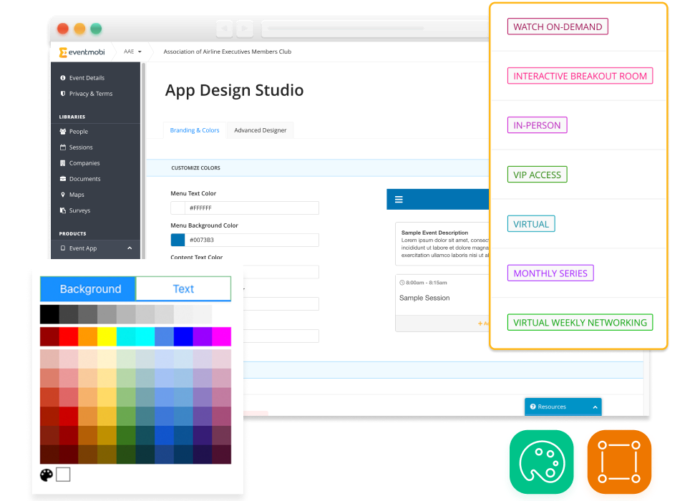Click the green paint palette app icon

(x=541, y=462)
